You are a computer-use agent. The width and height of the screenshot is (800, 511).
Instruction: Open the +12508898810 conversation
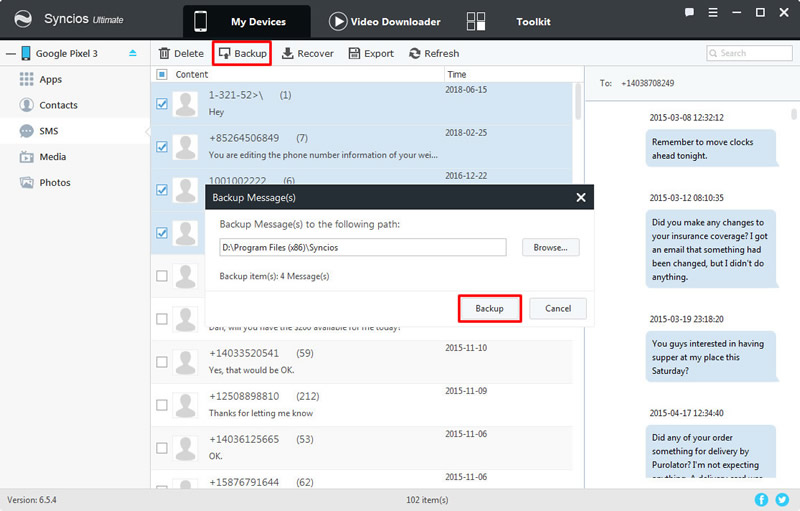(x=362, y=405)
